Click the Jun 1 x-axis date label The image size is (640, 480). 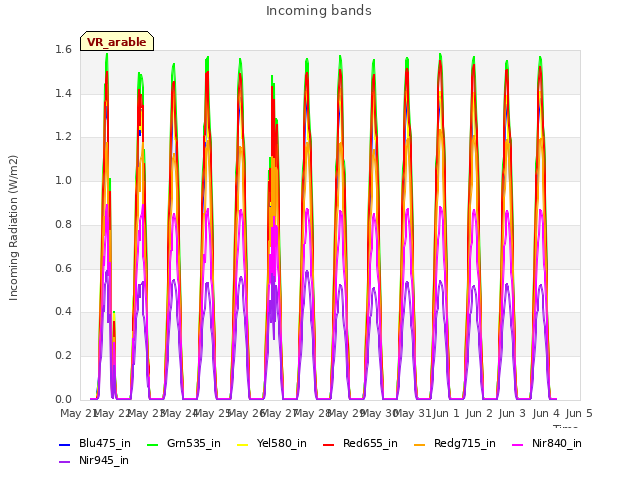point(446,413)
